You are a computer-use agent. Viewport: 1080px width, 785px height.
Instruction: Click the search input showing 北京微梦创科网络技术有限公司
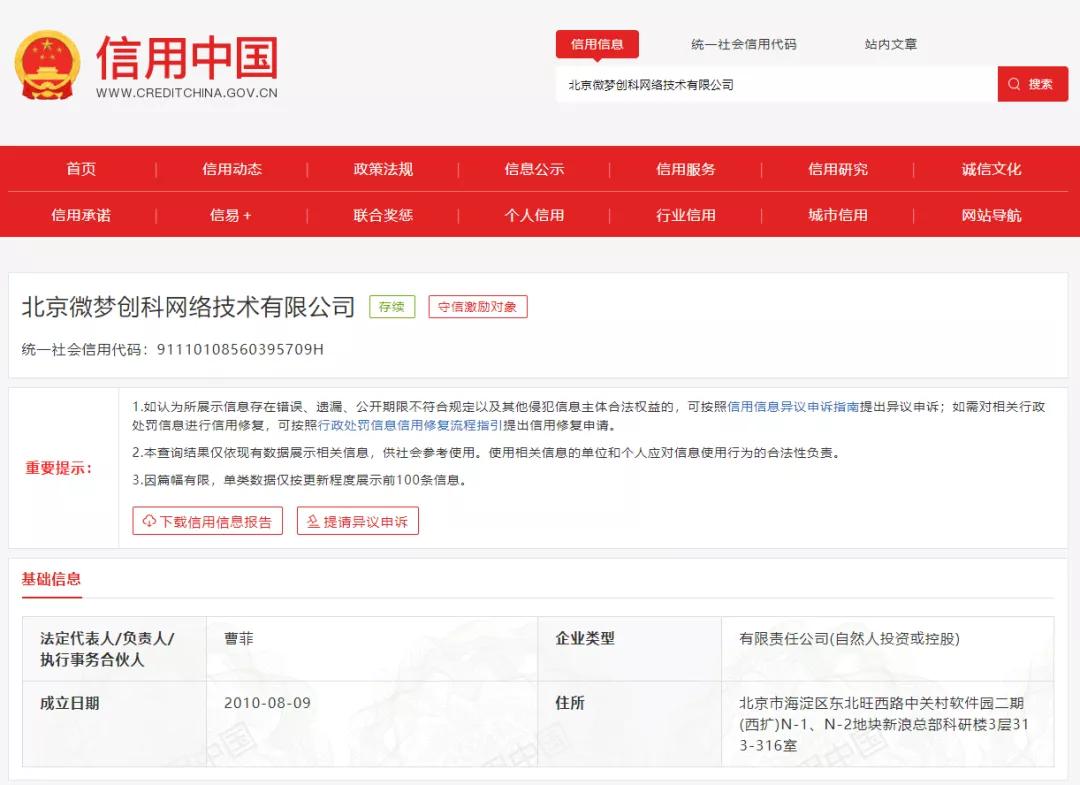pyautogui.click(x=770, y=84)
